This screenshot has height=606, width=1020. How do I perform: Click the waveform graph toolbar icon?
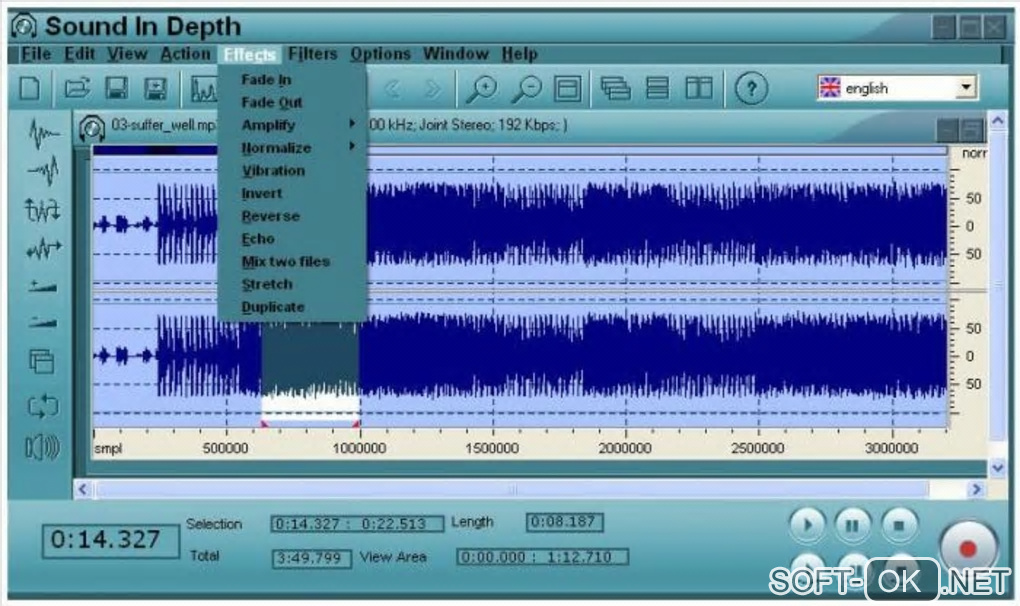pyautogui.click(x=204, y=88)
